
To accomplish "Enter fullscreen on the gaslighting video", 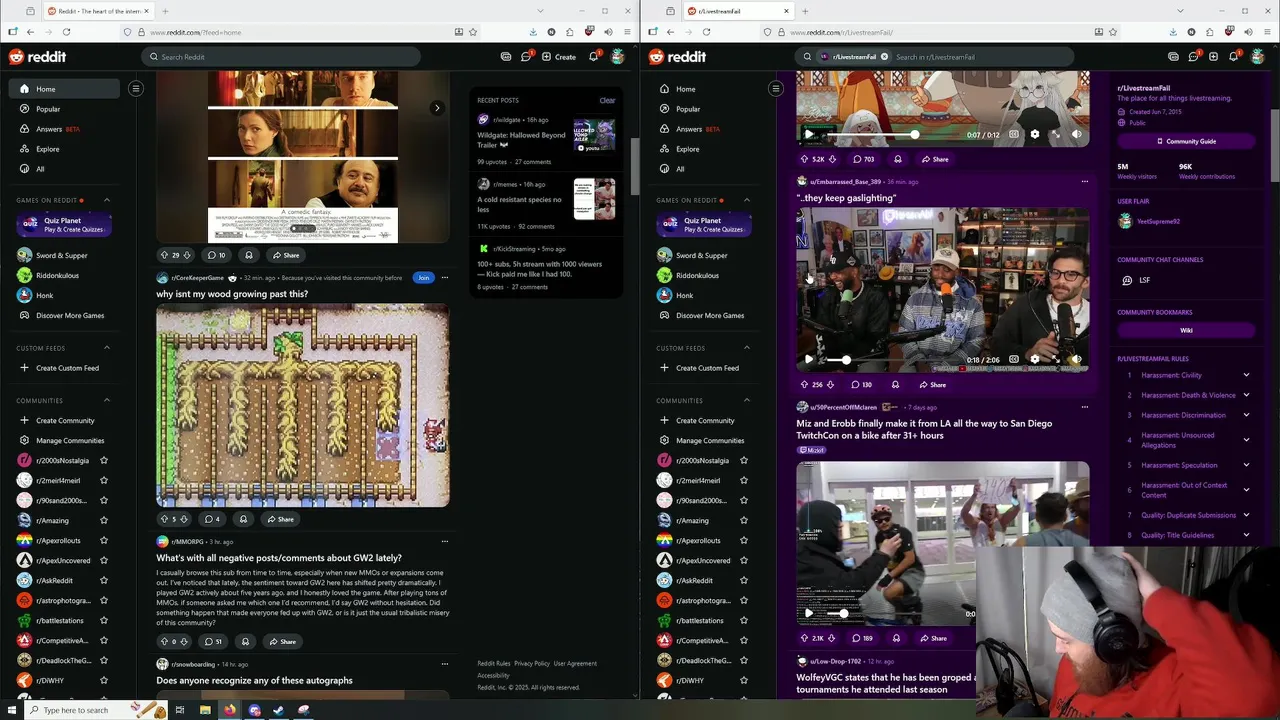I will [1056, 359].
